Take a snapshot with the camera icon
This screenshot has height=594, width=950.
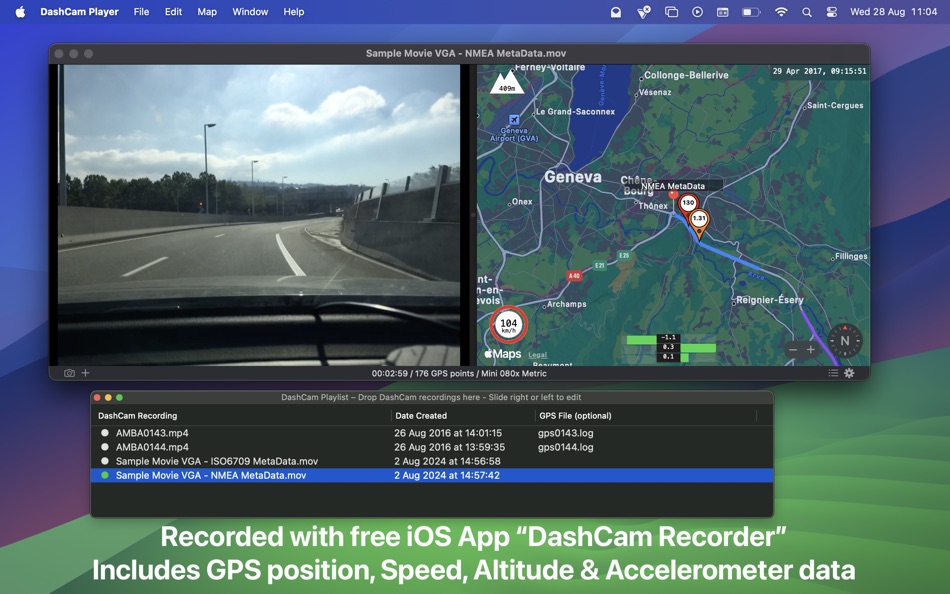tap(69, 373)
